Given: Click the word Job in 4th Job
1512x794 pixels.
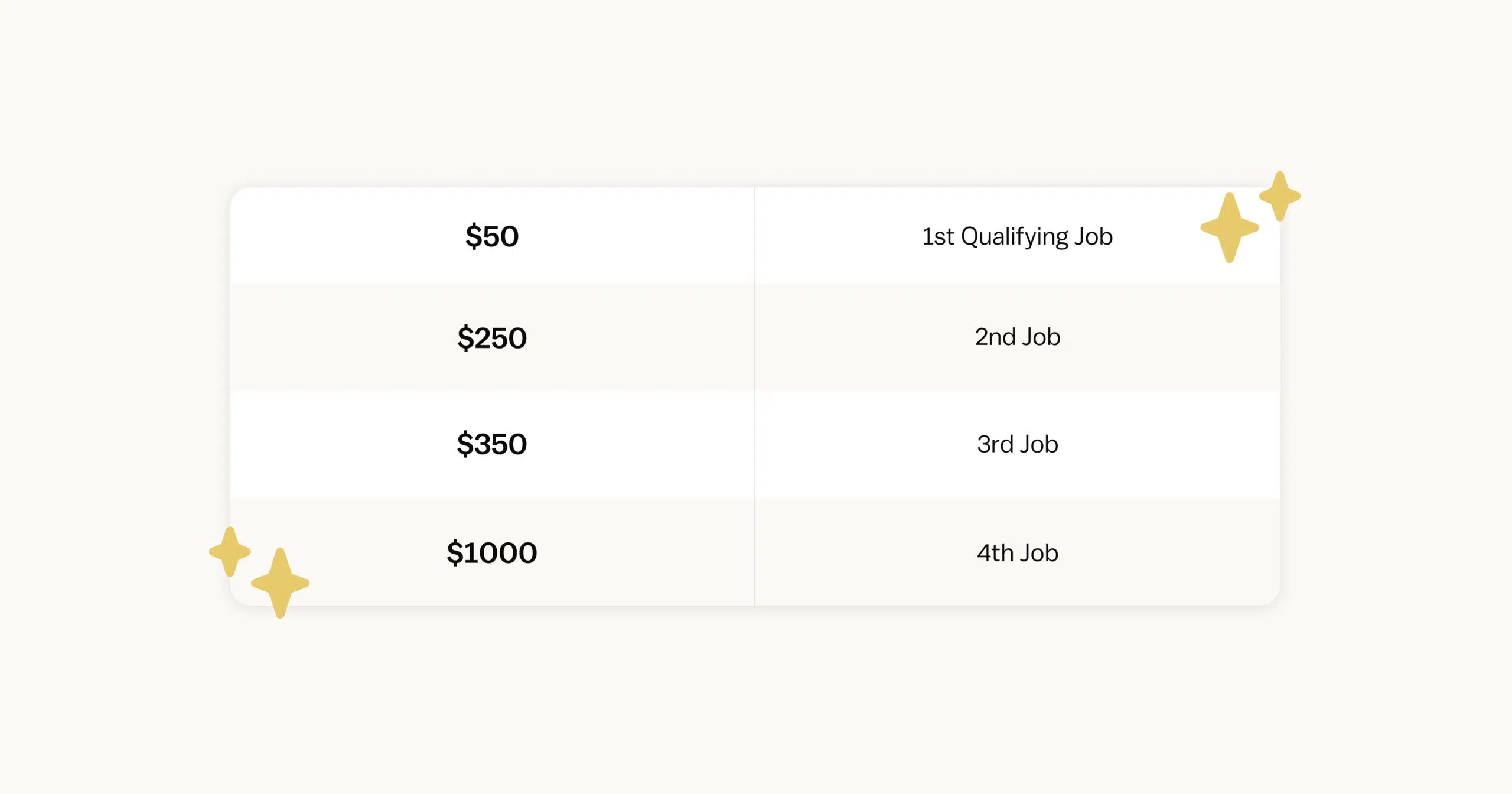Looking at the screenshot, I should click(1039, 552).
